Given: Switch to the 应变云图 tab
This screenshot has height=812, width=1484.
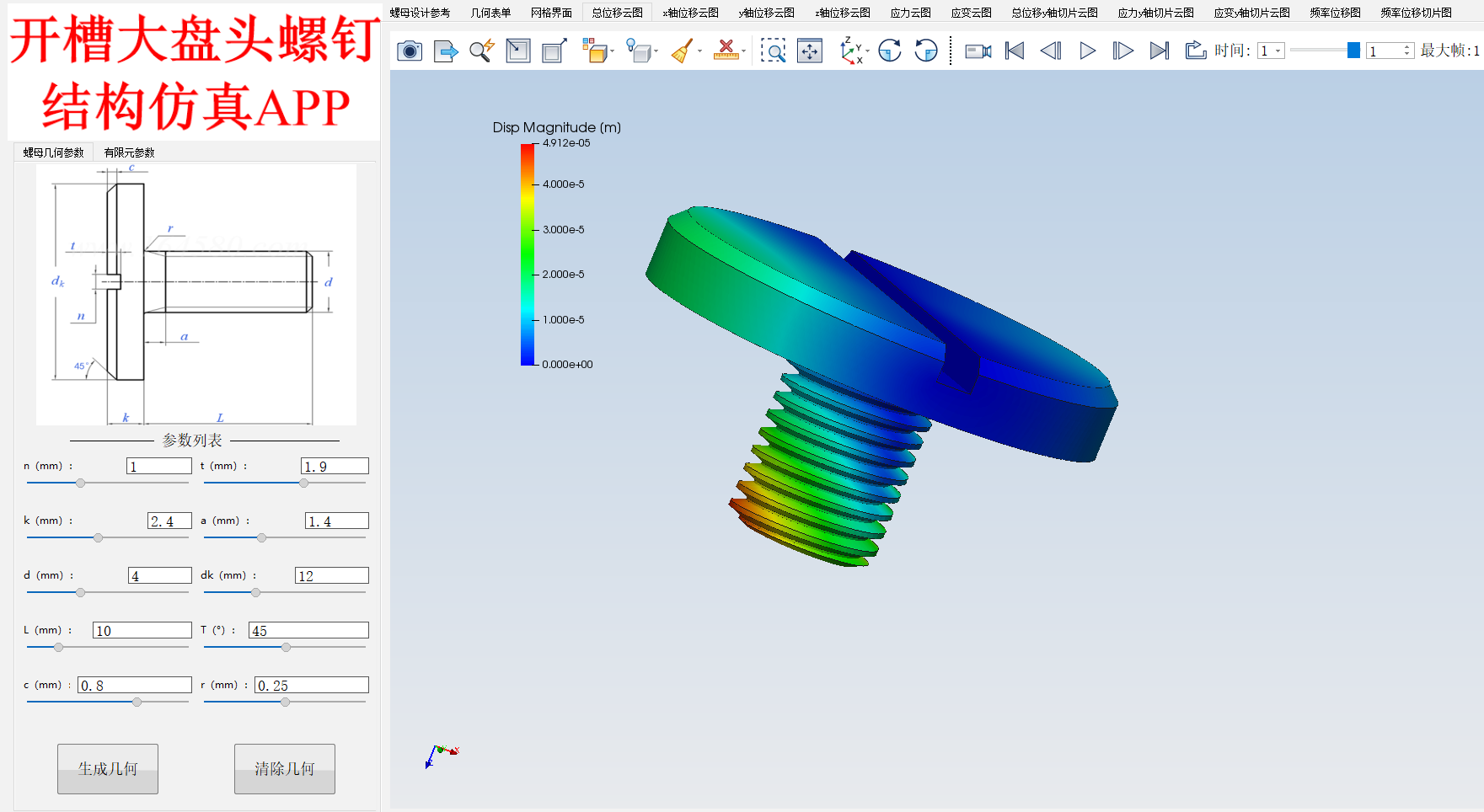Looking at the screenshot, I should [x=971, y=13].
